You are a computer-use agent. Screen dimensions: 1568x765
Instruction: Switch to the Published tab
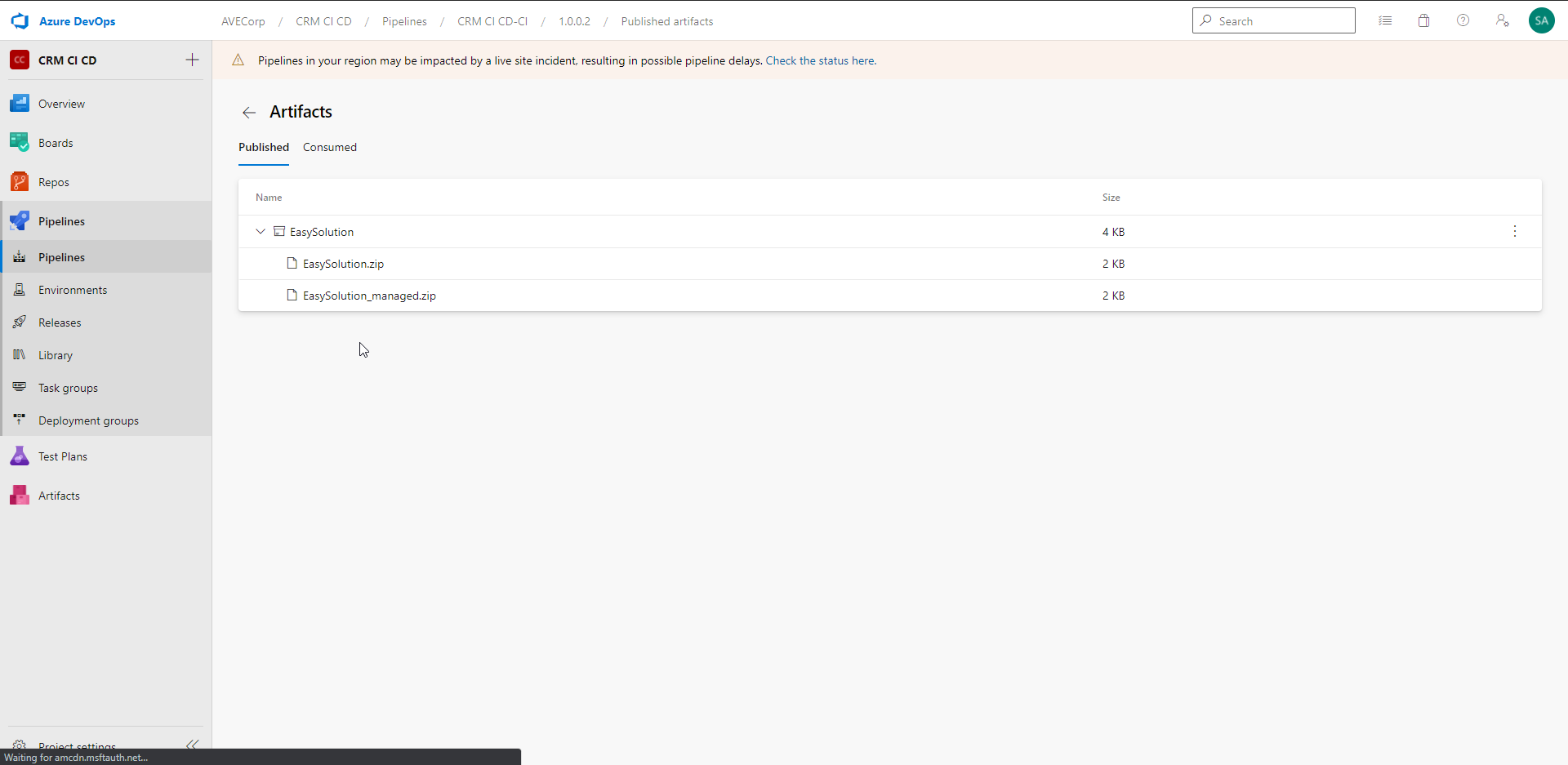tap(264, 147)
